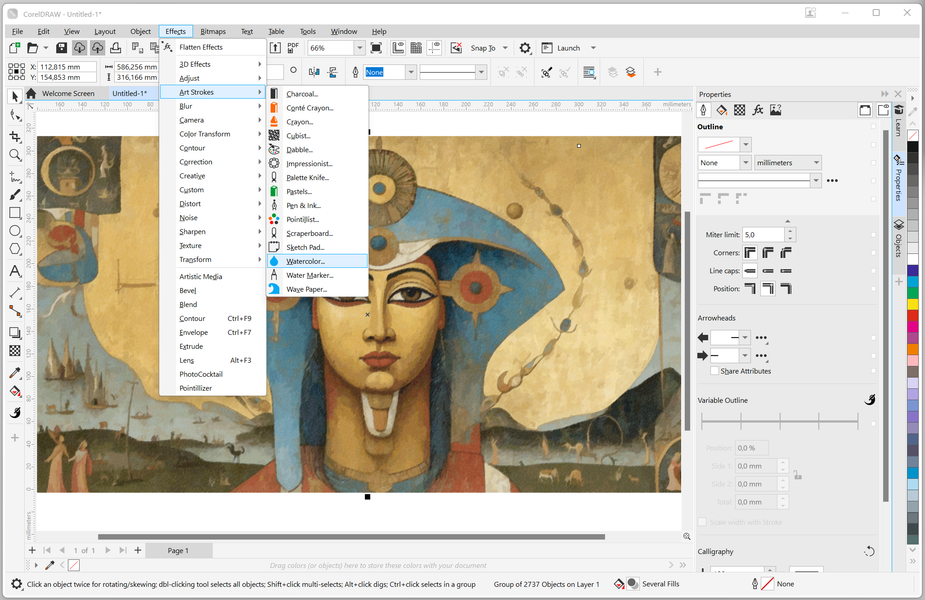The width and height of the screenshot is (925, 600).
Task: Open the Options gear icon
Action: (x=525, y=48)
